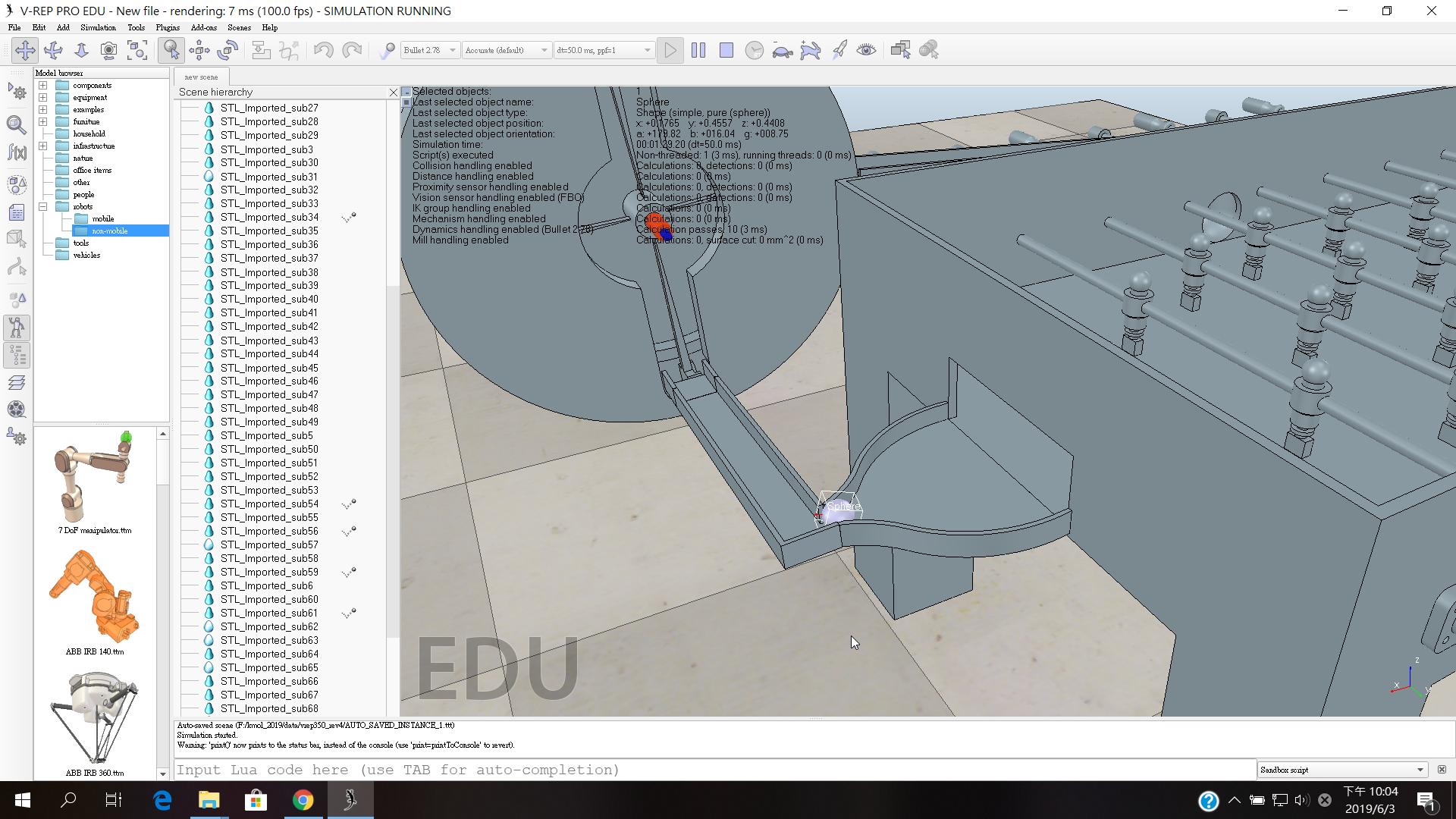
Task: Open the Simulation menu
Action: pyautogui.click(x=98, y=27)
